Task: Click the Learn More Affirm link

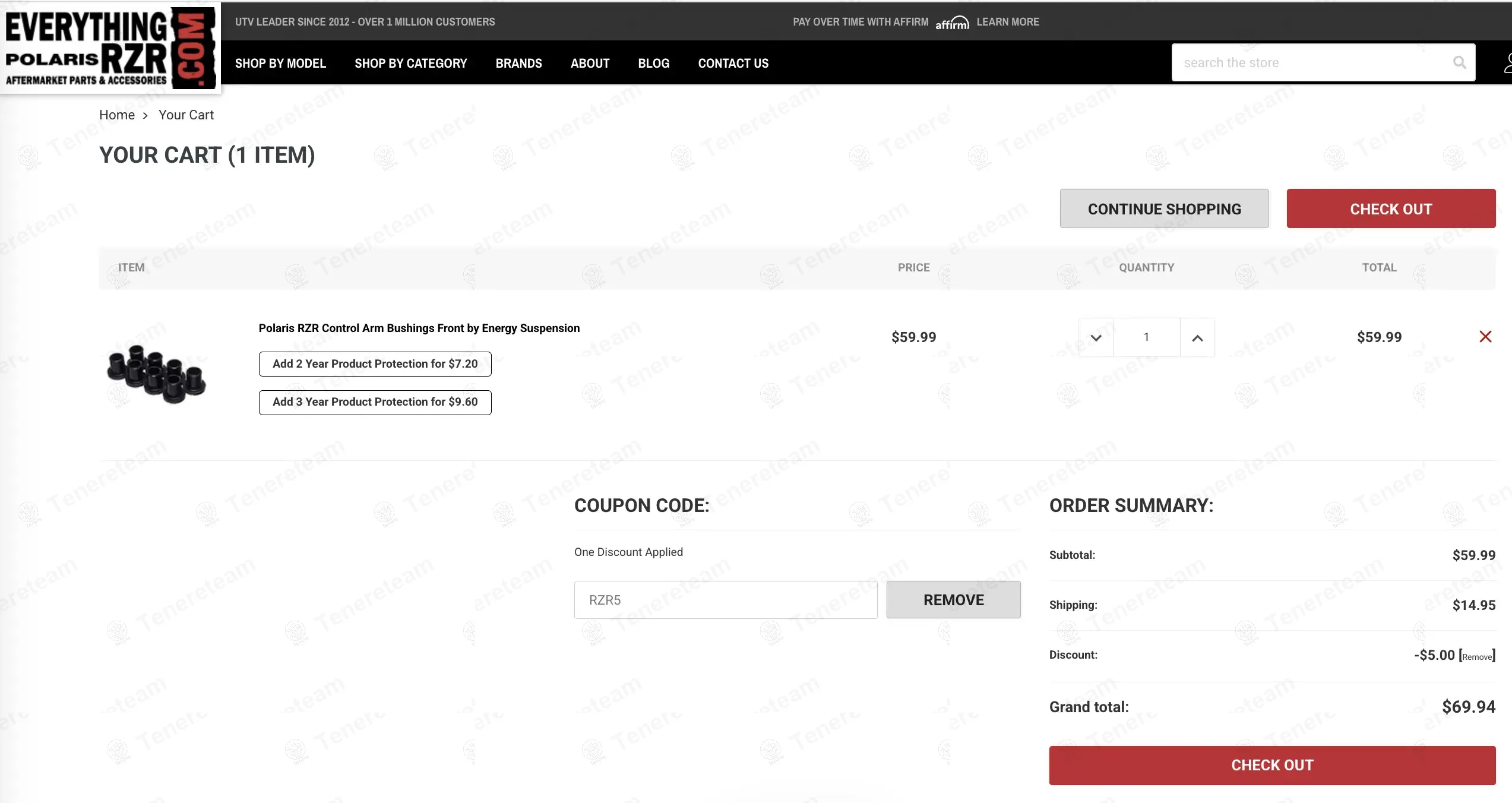Action: click(x=1008, y=22)
